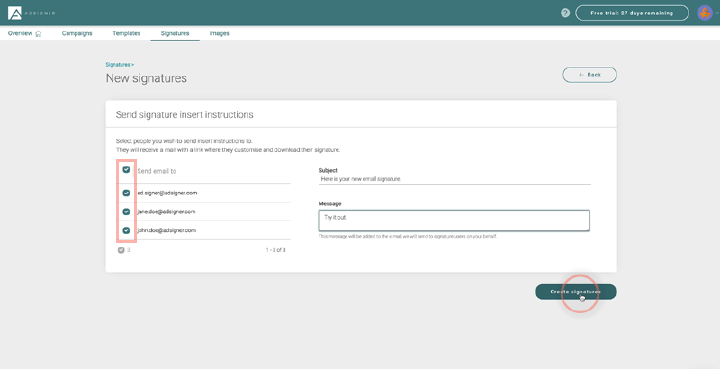This screenshot has height=369, width=720.
Task: Click the jane.doe@adsigner.com email text
Action: click(x=167, y=212)
